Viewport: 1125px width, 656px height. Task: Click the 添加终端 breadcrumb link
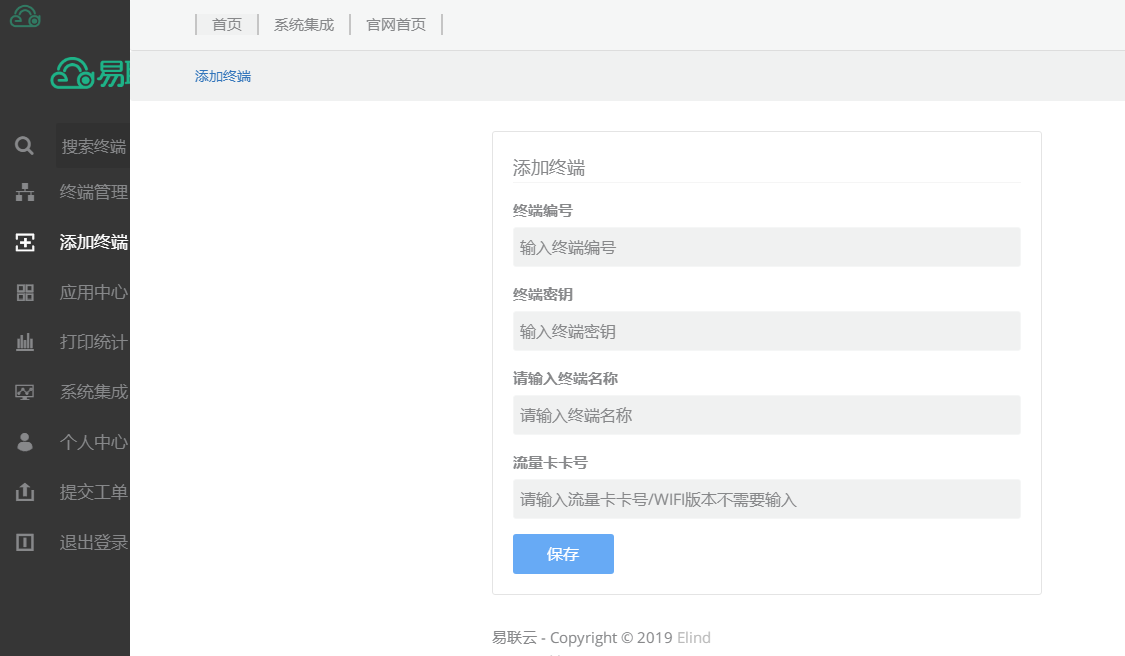click(222, 76)
